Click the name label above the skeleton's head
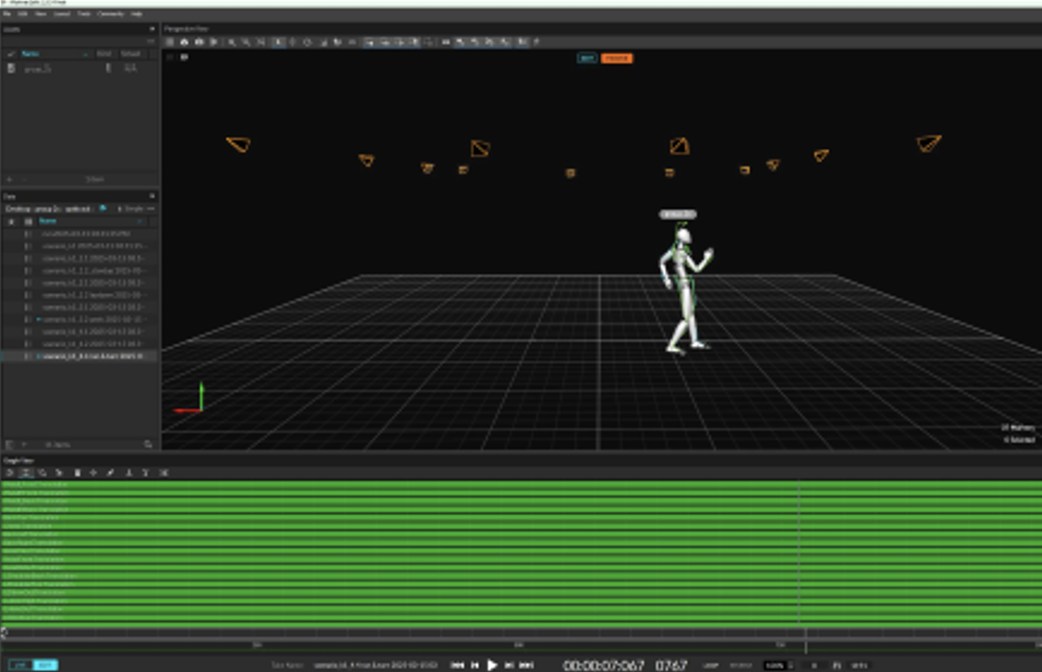 [677, 214]
